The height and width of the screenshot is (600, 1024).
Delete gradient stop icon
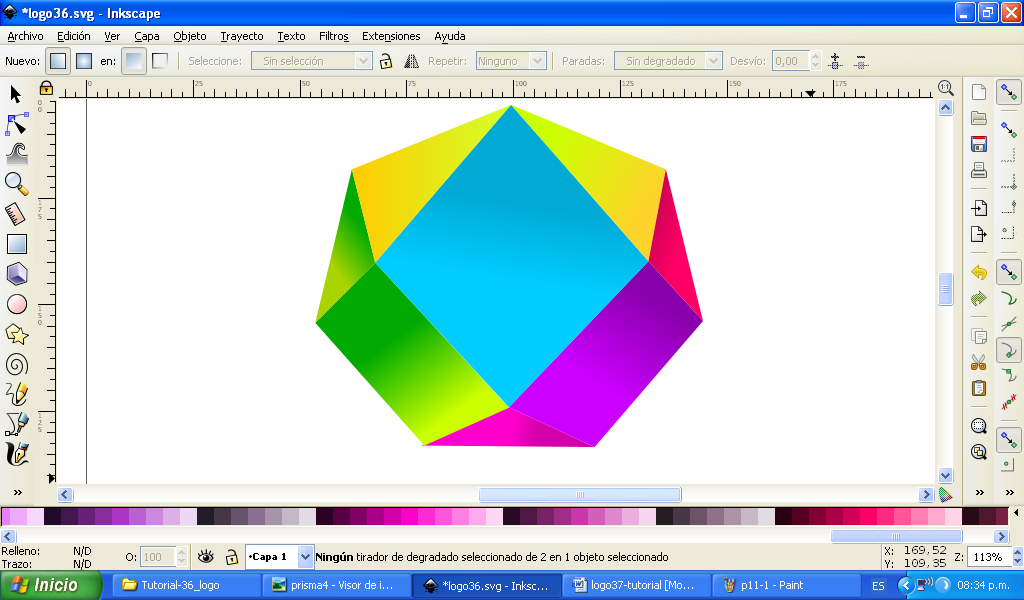click(861, 61)
